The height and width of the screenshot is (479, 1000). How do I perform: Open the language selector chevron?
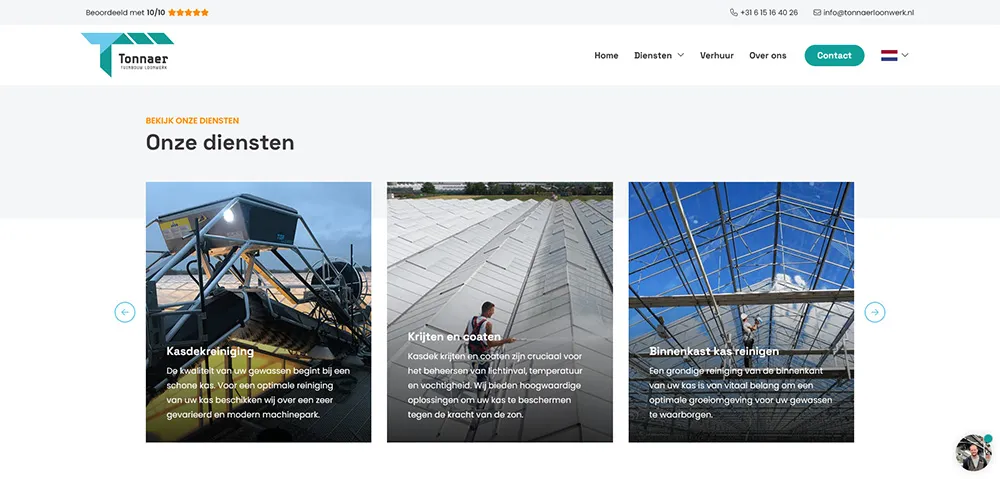click(905, 55)
